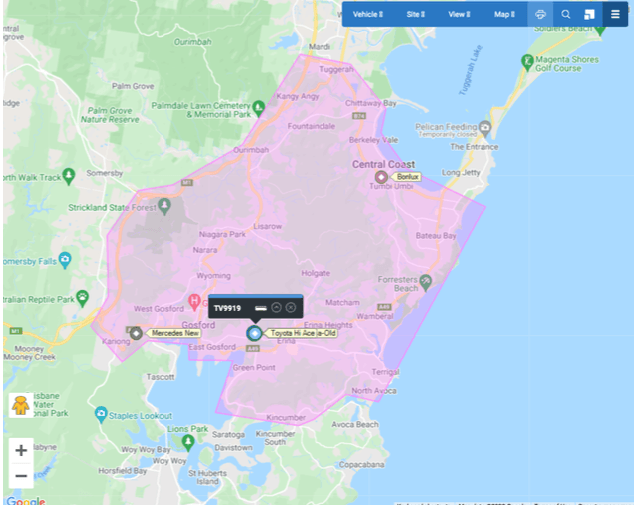This screenshot has width=636, height=505.
Task: Click the Bonlux site marker
Action: pyautogui.click(x=380, y=177)
